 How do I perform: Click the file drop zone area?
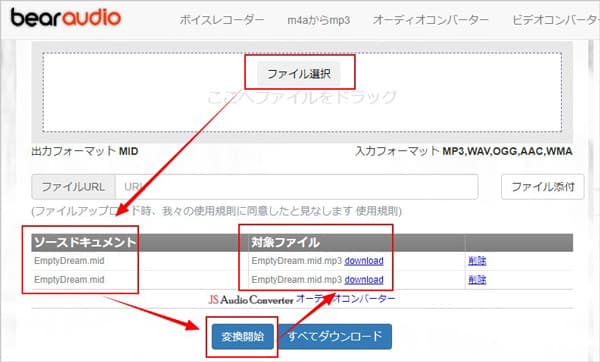point(302,93)
